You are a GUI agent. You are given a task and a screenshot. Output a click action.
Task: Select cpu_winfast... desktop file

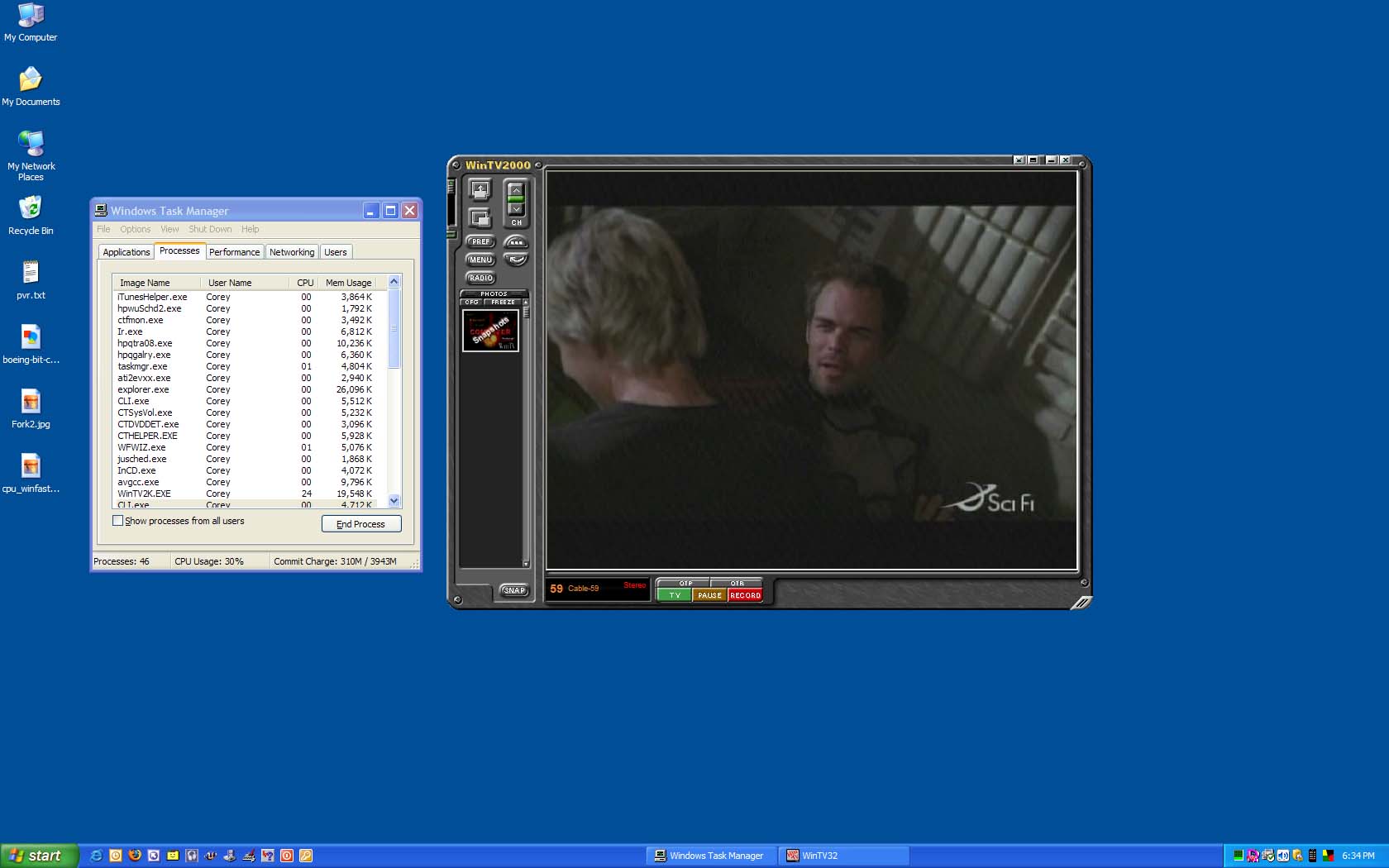(x=31, y=474)
